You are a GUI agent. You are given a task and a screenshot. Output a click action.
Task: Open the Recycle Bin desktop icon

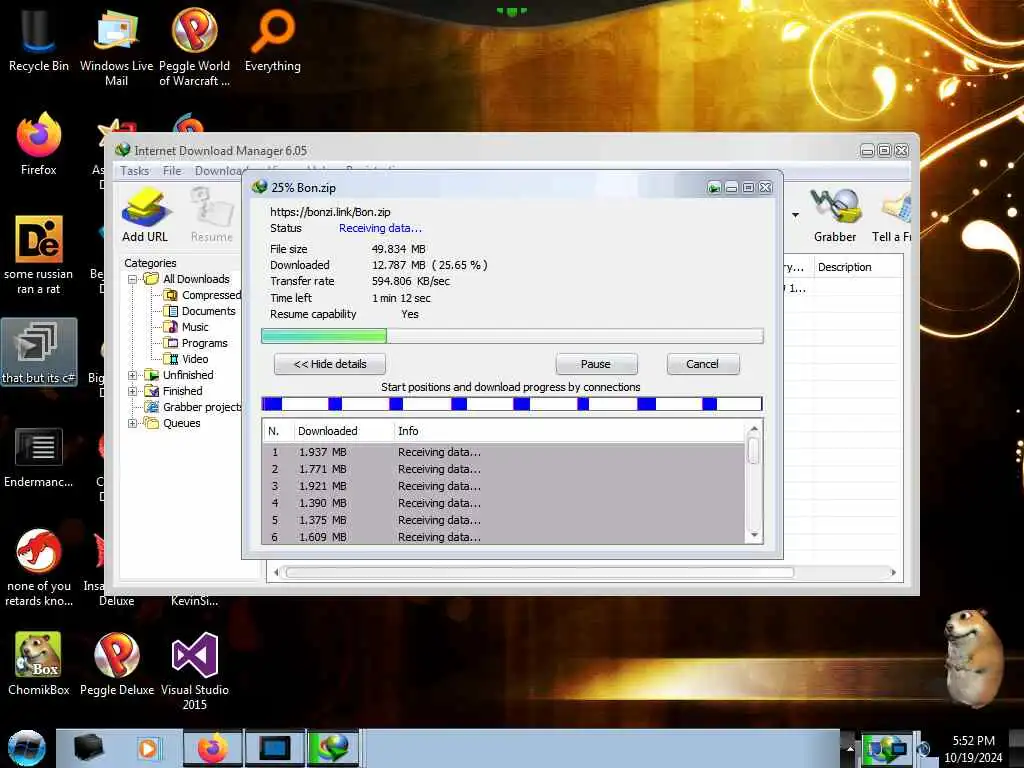point(39,40)
